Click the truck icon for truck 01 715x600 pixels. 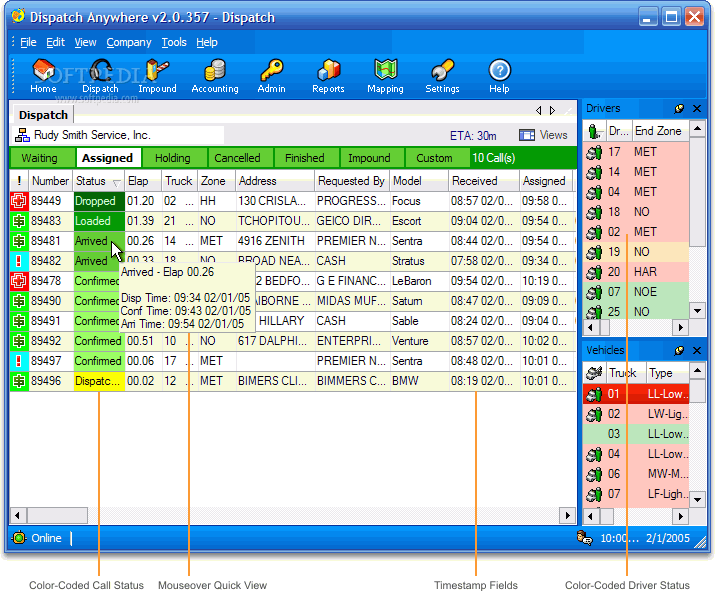[x=594, y=394]
